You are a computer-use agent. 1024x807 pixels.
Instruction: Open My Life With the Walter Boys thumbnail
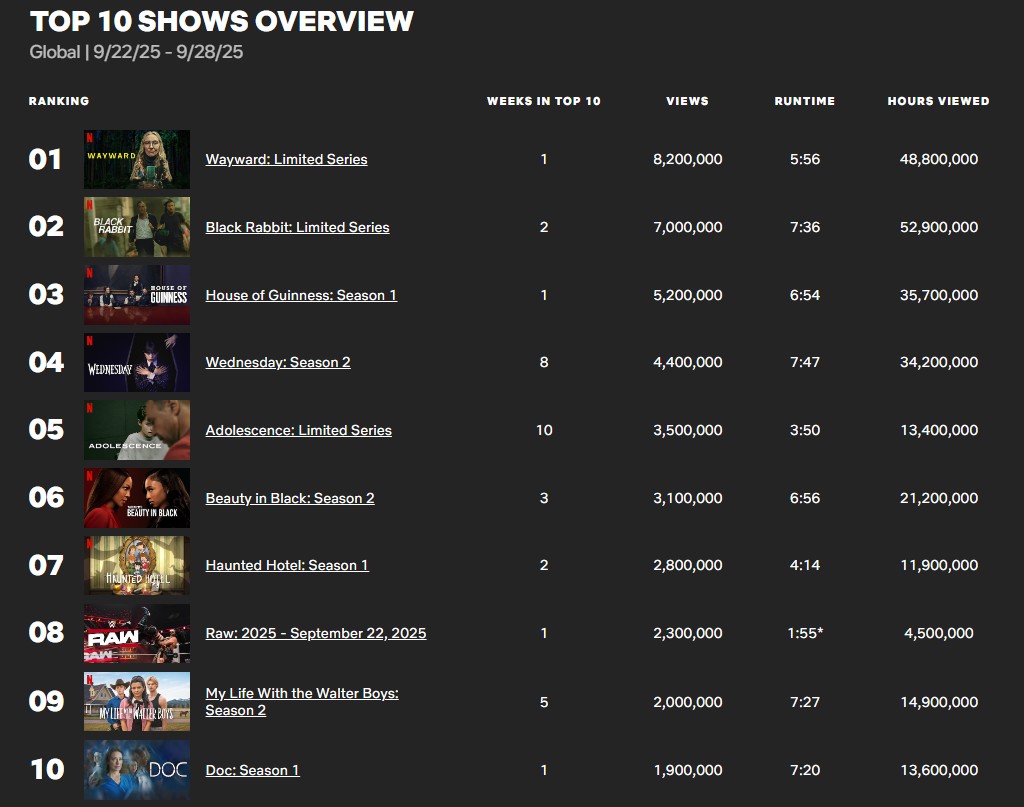tap(137, 701)
